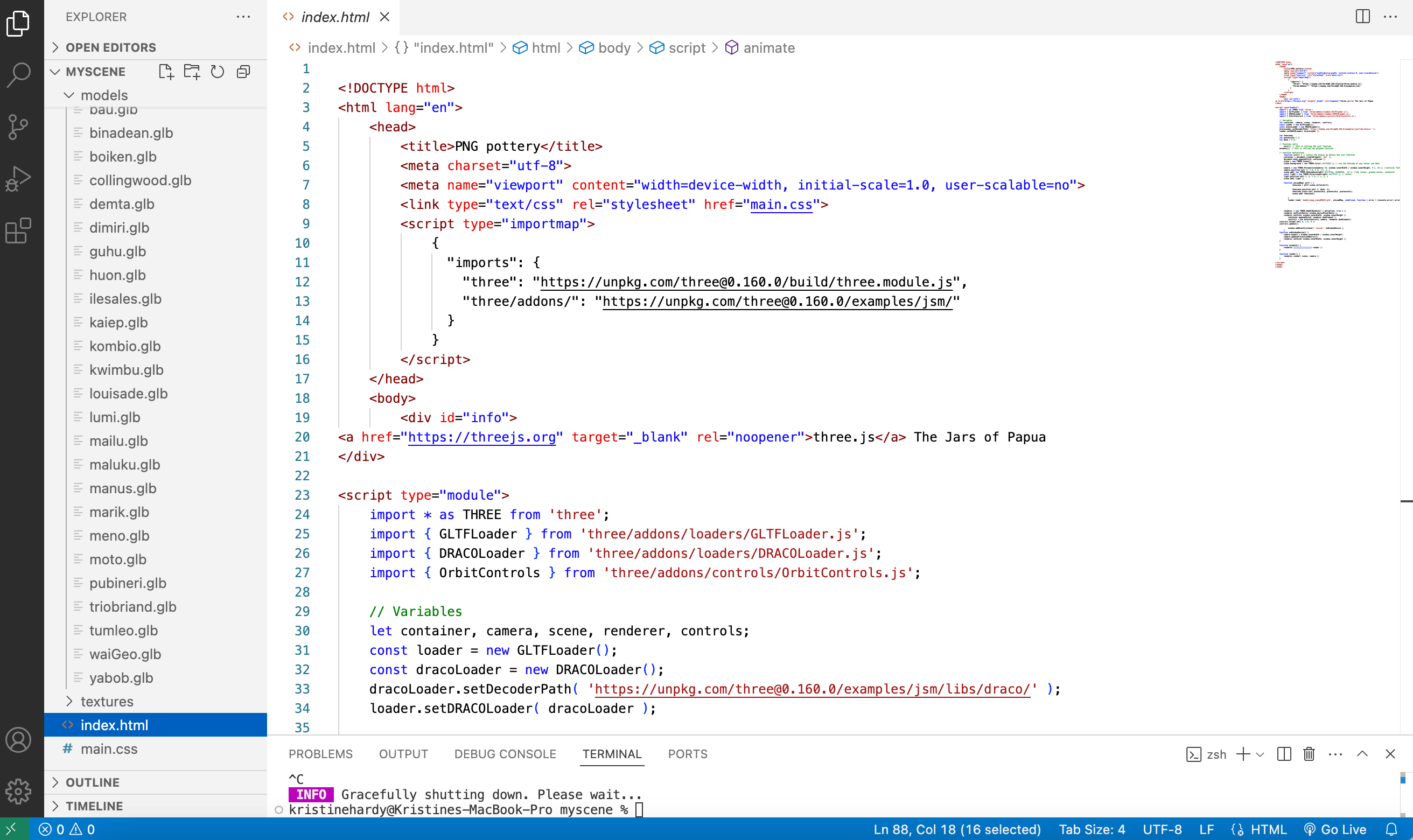Open the launch profile dropdown arrow
This screenshot has height=840, width=1413.
(x=1260, y=754)
